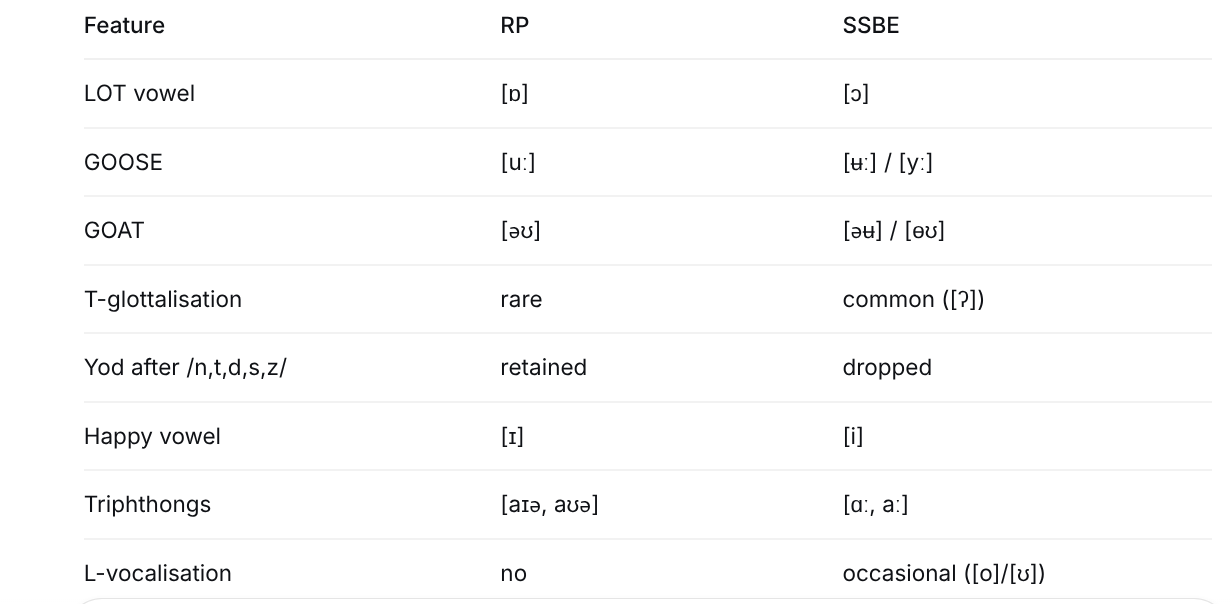Click the SSBE cell 'common ([ʔ])'

(913, 299)
